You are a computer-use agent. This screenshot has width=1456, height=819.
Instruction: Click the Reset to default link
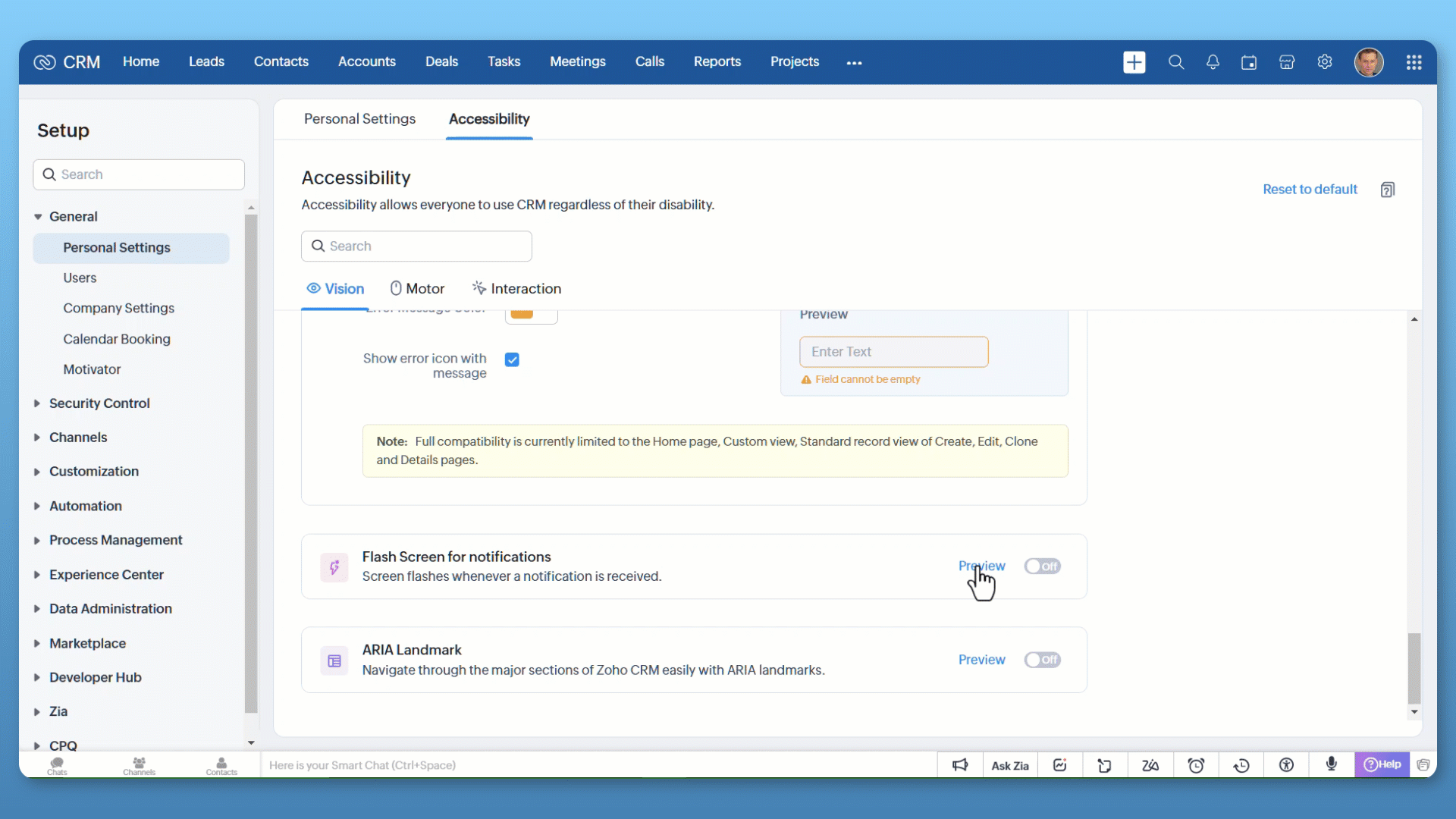1310,190
